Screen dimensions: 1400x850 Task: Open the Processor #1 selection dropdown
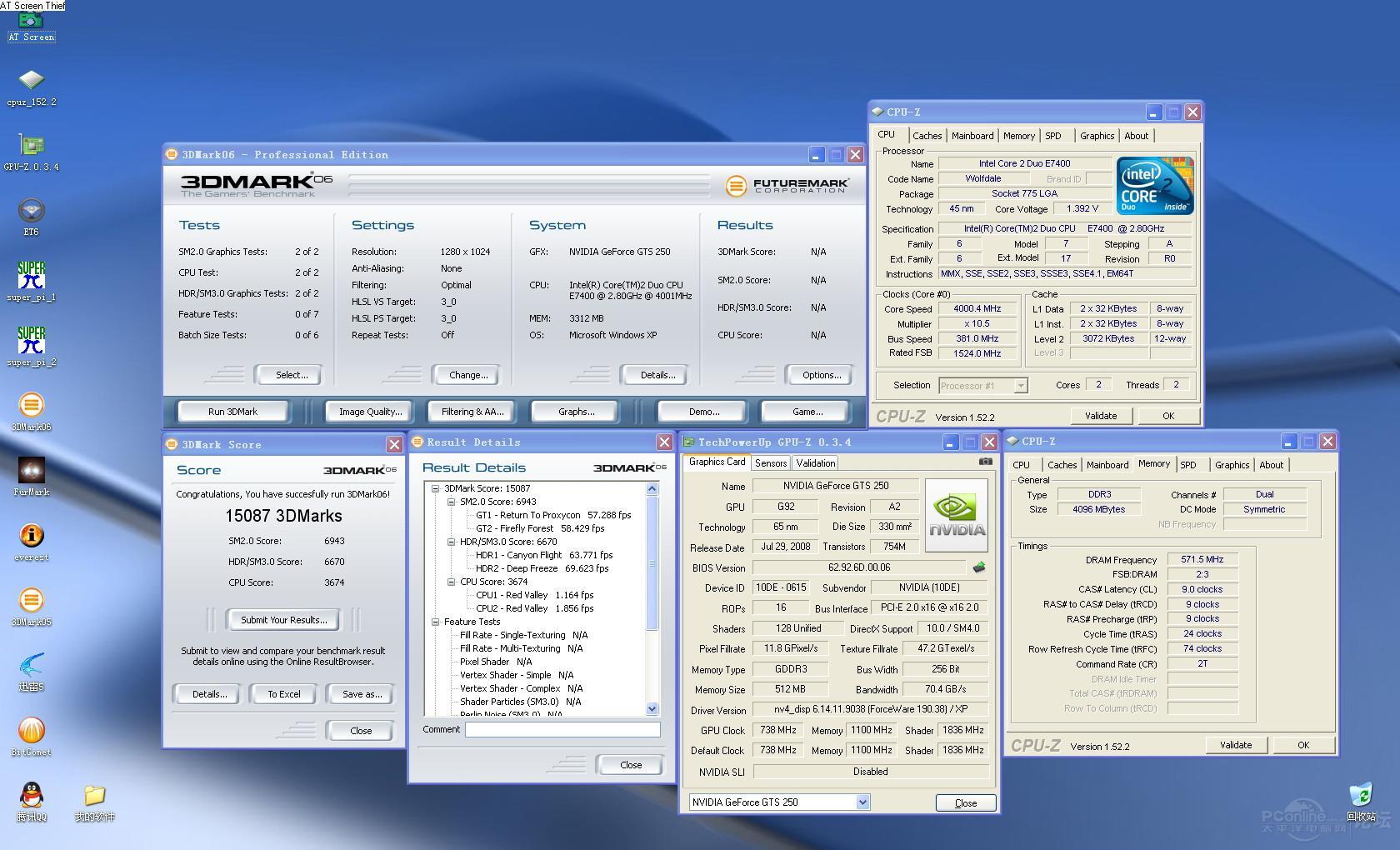coord(1020,386)
